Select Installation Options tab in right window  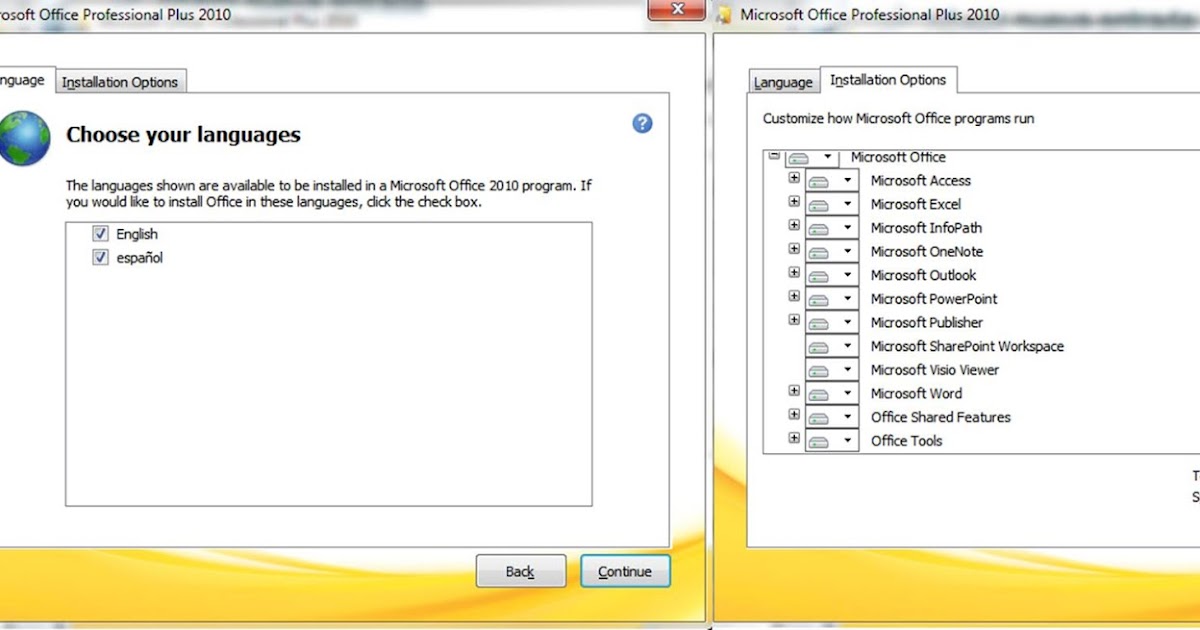pyautogui.click(x=888, y=80)
